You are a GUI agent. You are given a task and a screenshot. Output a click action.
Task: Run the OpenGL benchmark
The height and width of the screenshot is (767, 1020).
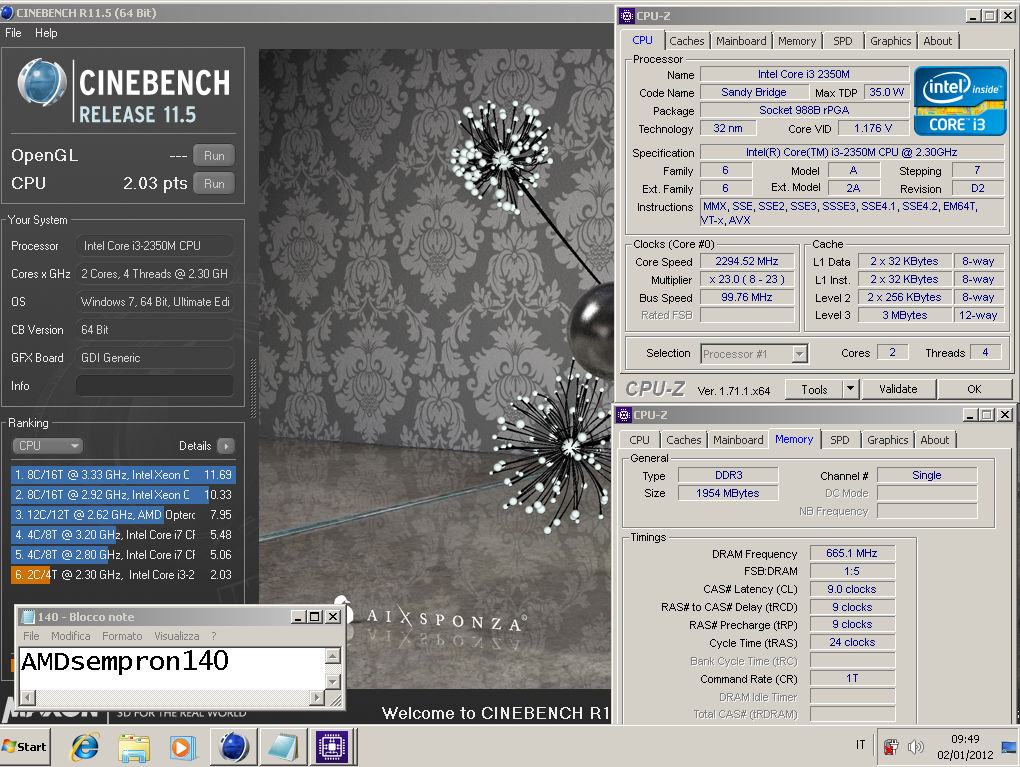tap(214, 156)
